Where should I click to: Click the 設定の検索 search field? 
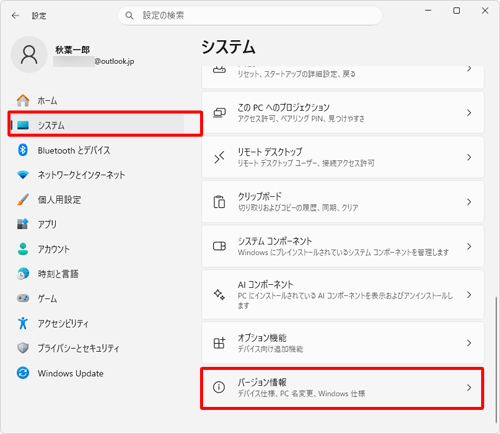click(250, 15)
